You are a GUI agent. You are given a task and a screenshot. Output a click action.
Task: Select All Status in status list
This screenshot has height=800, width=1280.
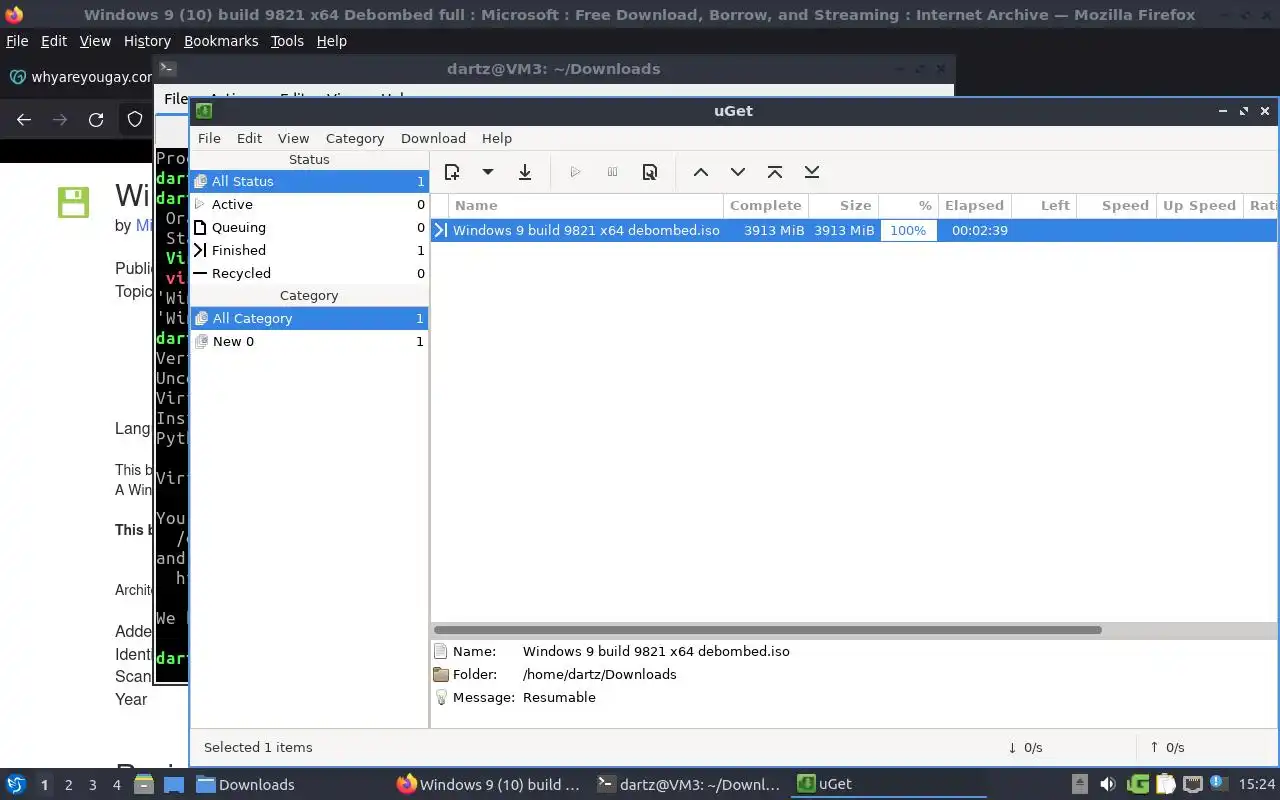tap(309, 181)
